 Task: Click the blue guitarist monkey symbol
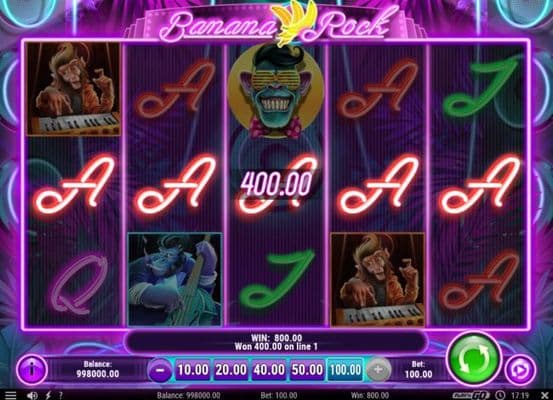(x=175, y=279)
